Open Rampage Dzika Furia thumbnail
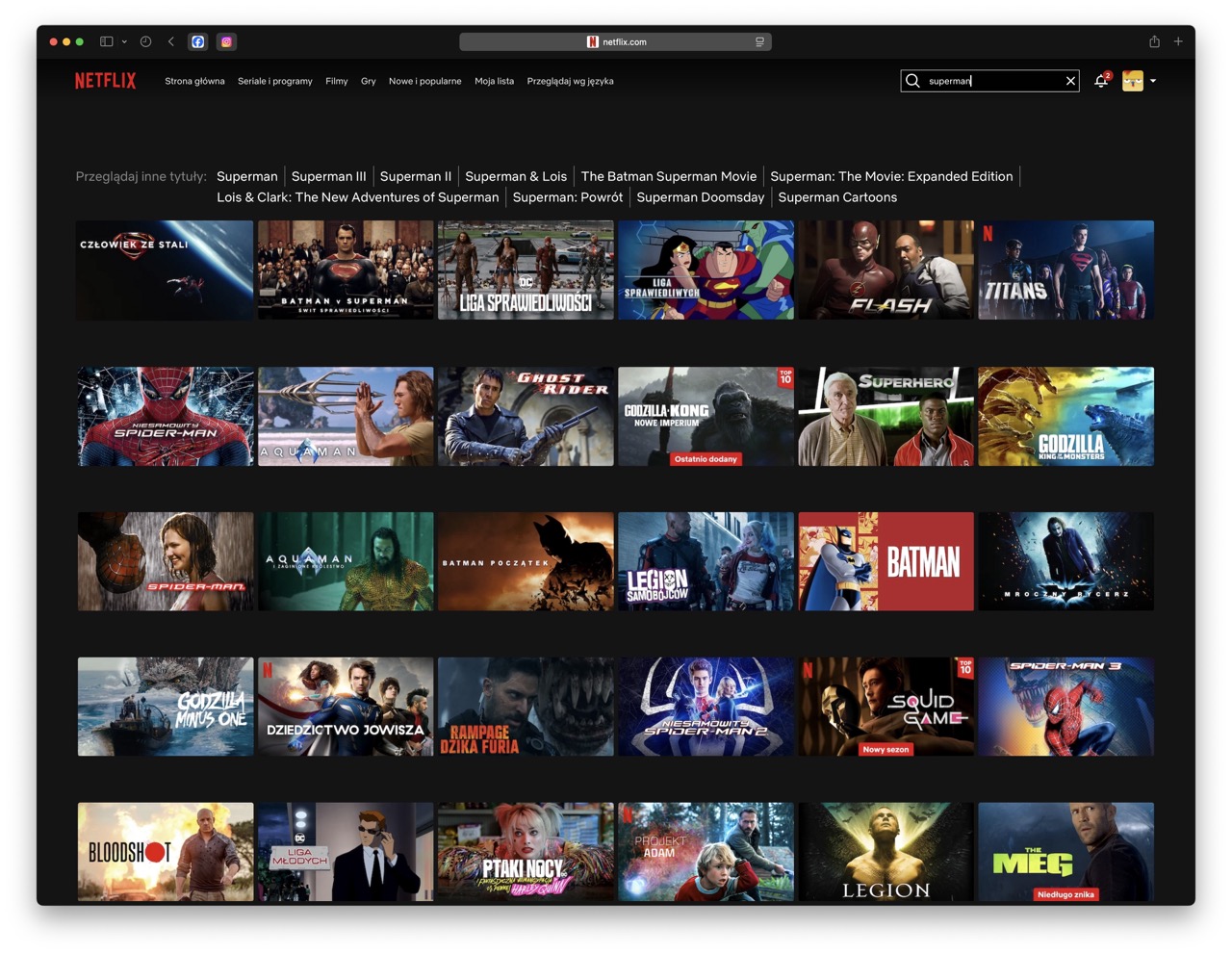This screenshot has height=954, width=1232. pos(526,707)
